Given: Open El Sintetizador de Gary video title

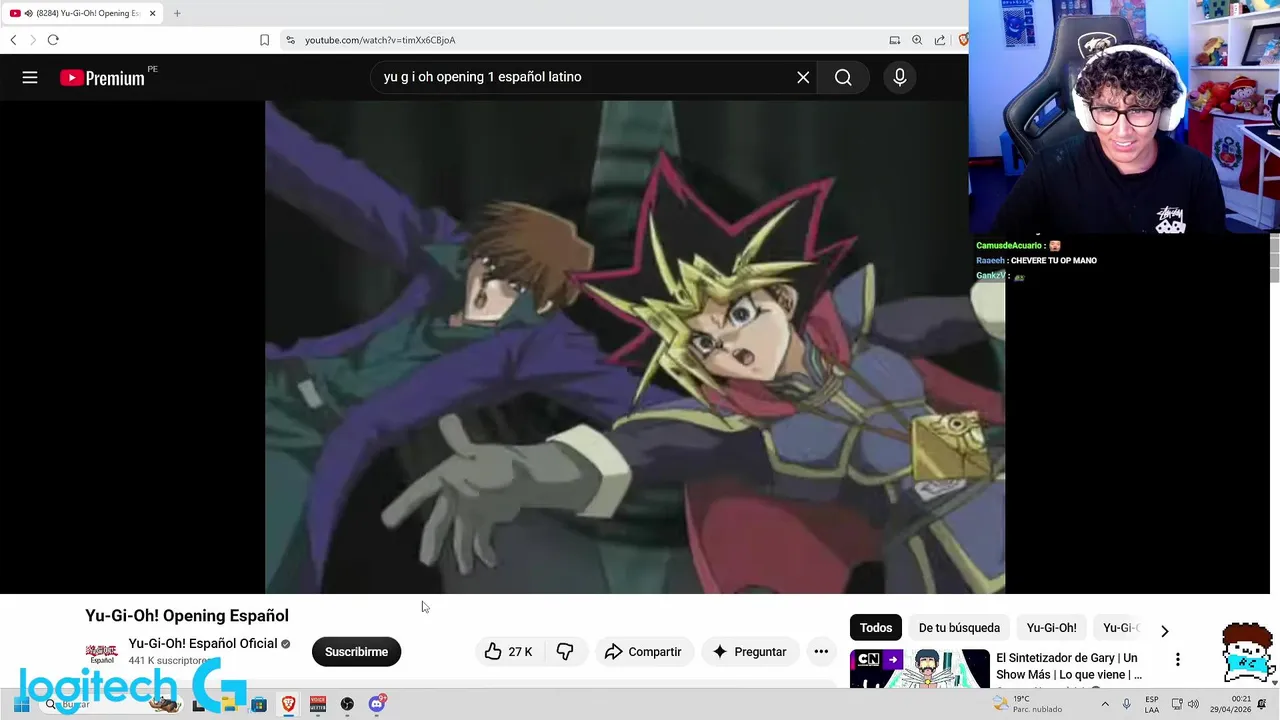Looking at the screenshot, I should tap(1069, 666).
